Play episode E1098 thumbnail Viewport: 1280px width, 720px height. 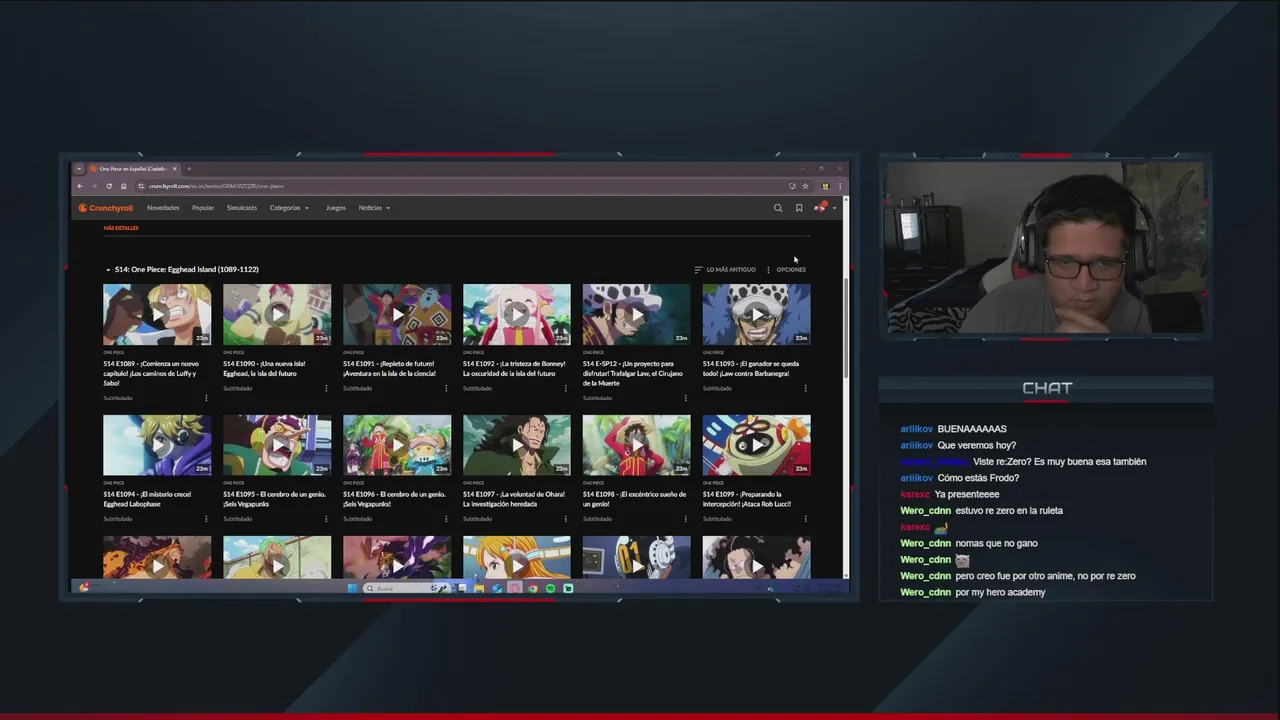[637, 445]
